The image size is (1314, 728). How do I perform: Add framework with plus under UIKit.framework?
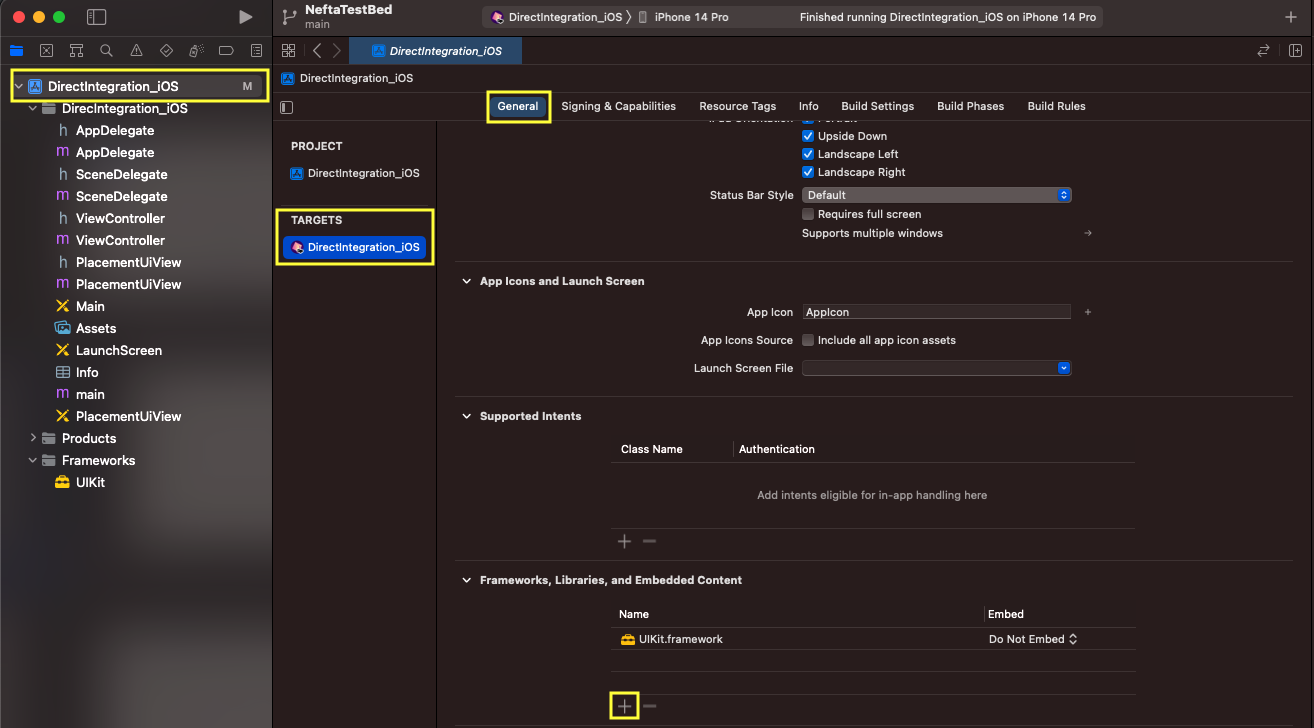pyautogui.click(x=624, y=706)
